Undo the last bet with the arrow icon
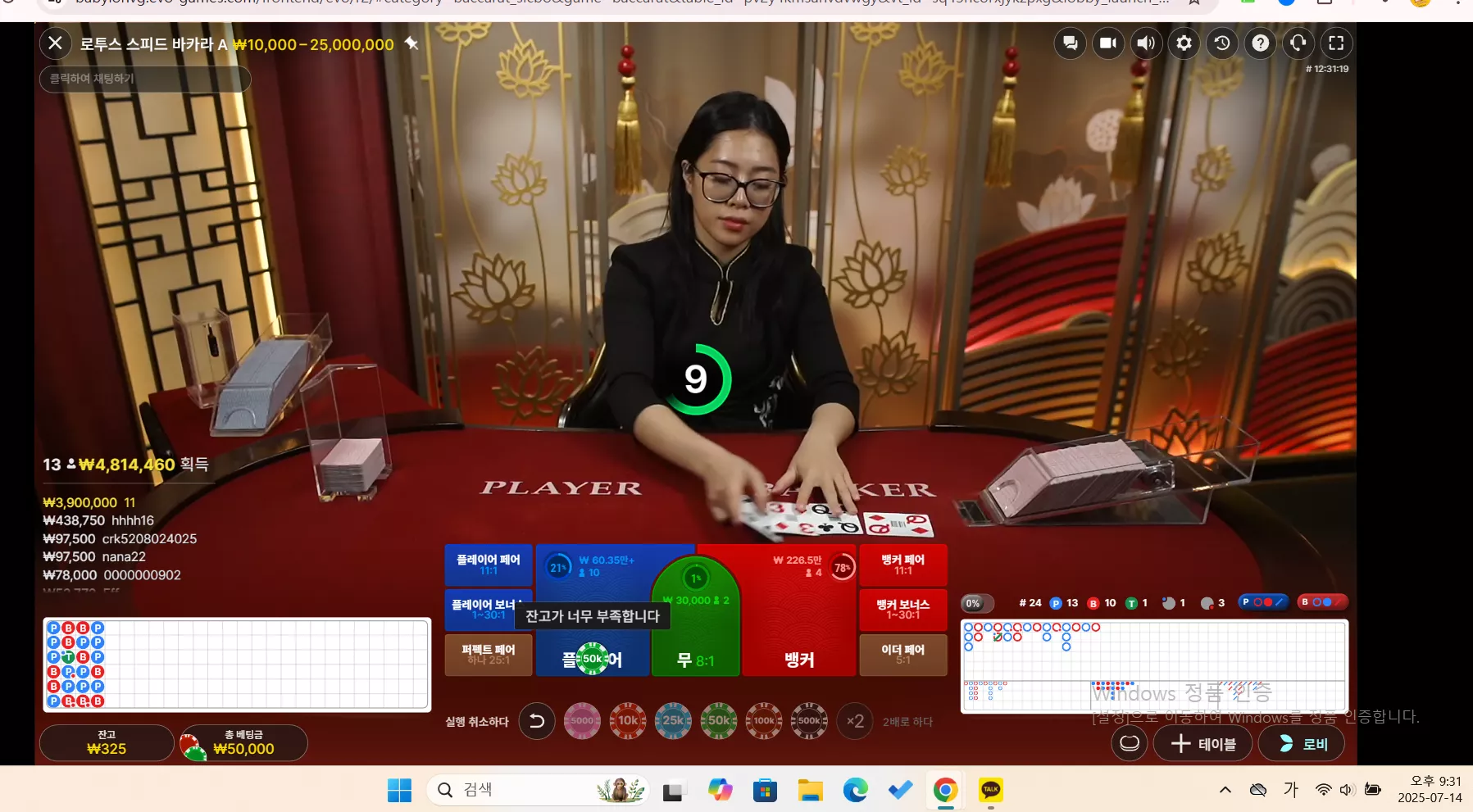 [x=537, y=721]
